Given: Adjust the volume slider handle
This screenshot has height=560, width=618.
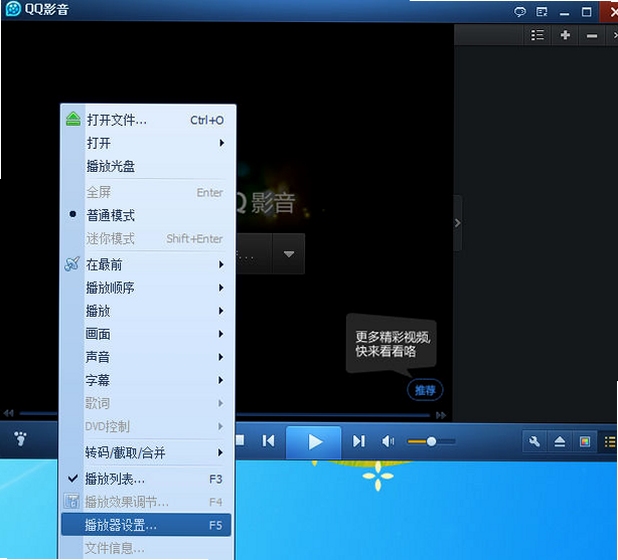Looking at the screenshot, I should [431, 441].
